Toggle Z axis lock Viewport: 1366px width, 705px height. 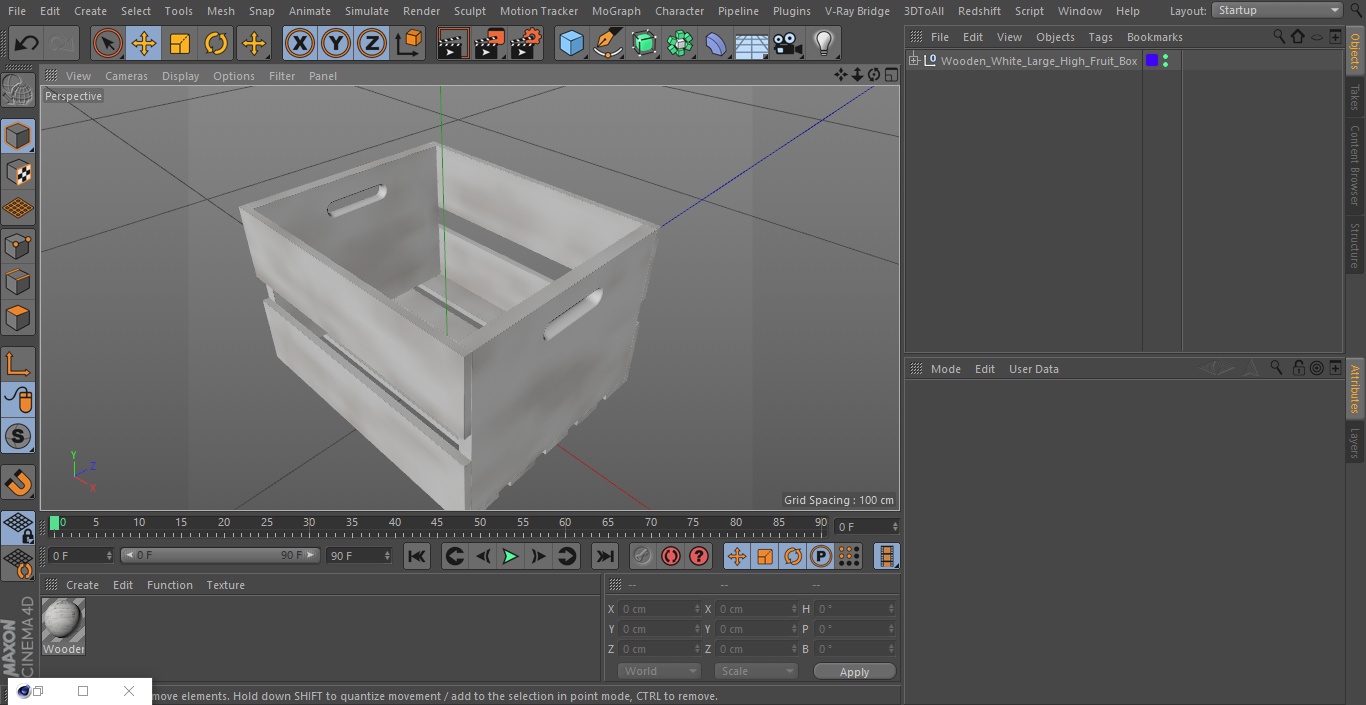coord(372,44)
